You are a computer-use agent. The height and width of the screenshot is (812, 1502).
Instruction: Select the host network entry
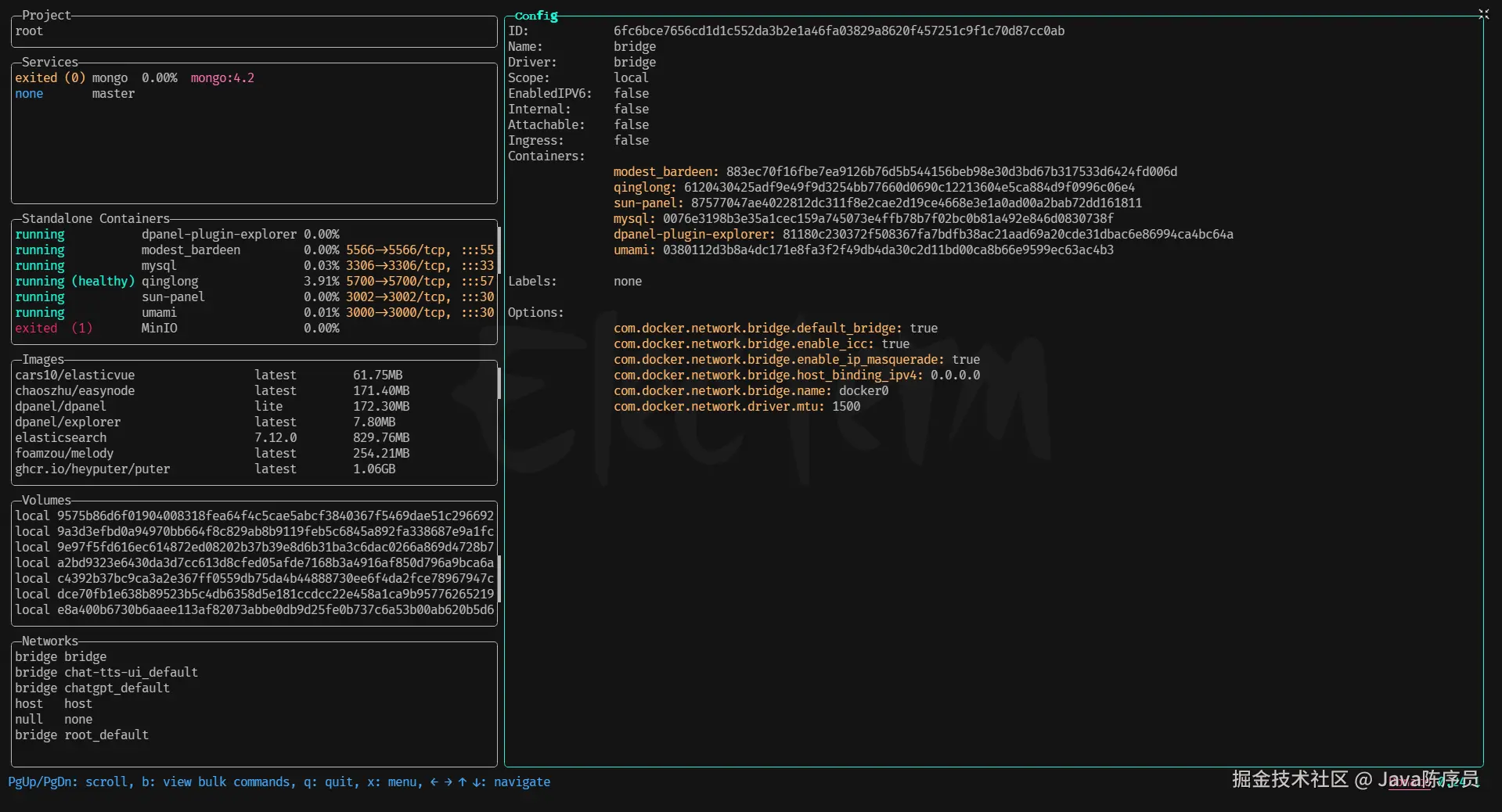tap(77, 704)
